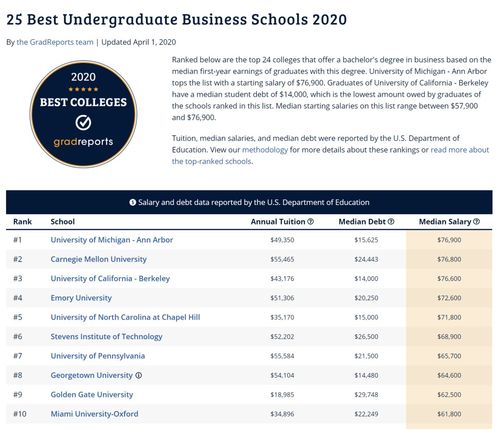Click the 2020 Best Colleges gradreports badge
This screenshot has width=500, height=429.
[83, 114]
